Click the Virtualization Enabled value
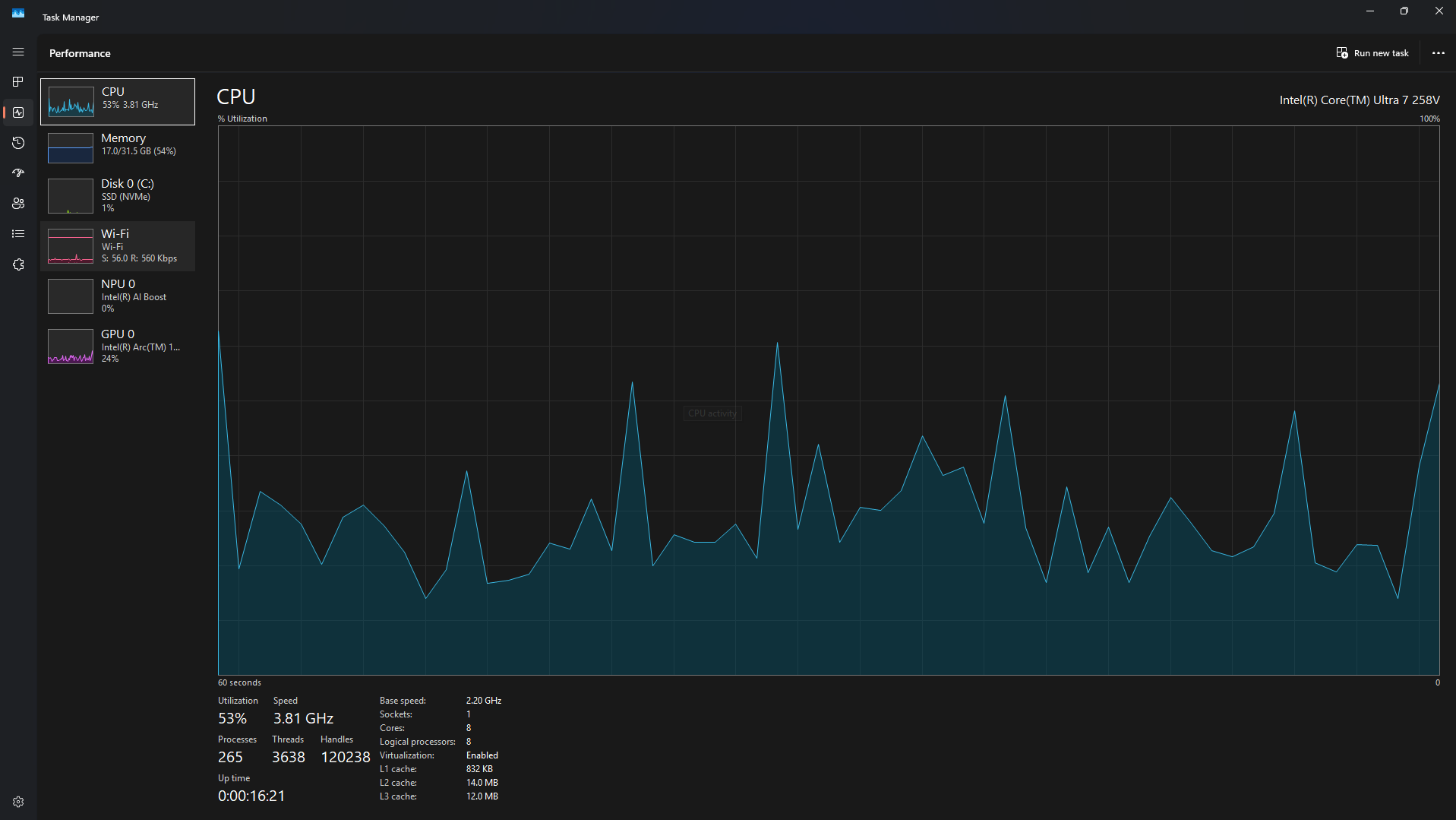 pyautogui.click(x=482, y=755)
